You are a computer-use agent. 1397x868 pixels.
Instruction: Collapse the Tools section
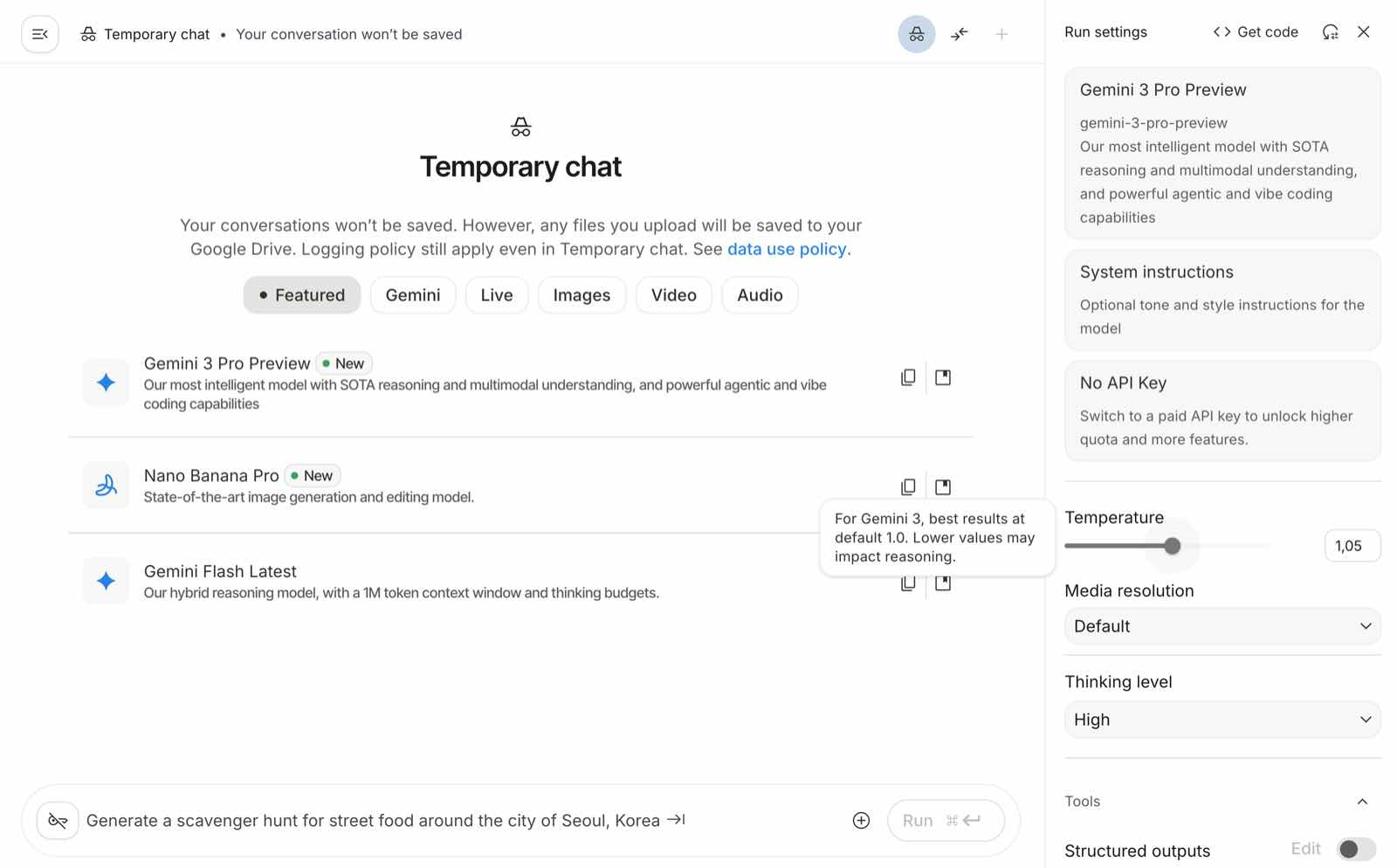pos(1361,802)
